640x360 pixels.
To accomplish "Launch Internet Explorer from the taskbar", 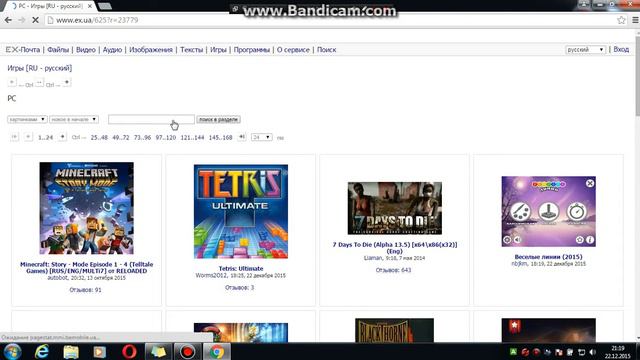I will point(42,352).
